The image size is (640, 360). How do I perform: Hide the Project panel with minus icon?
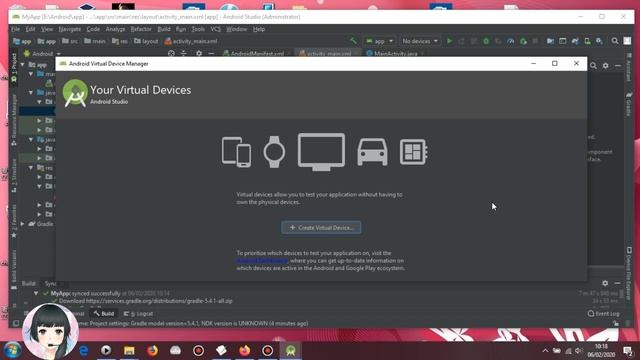[211, 53]
